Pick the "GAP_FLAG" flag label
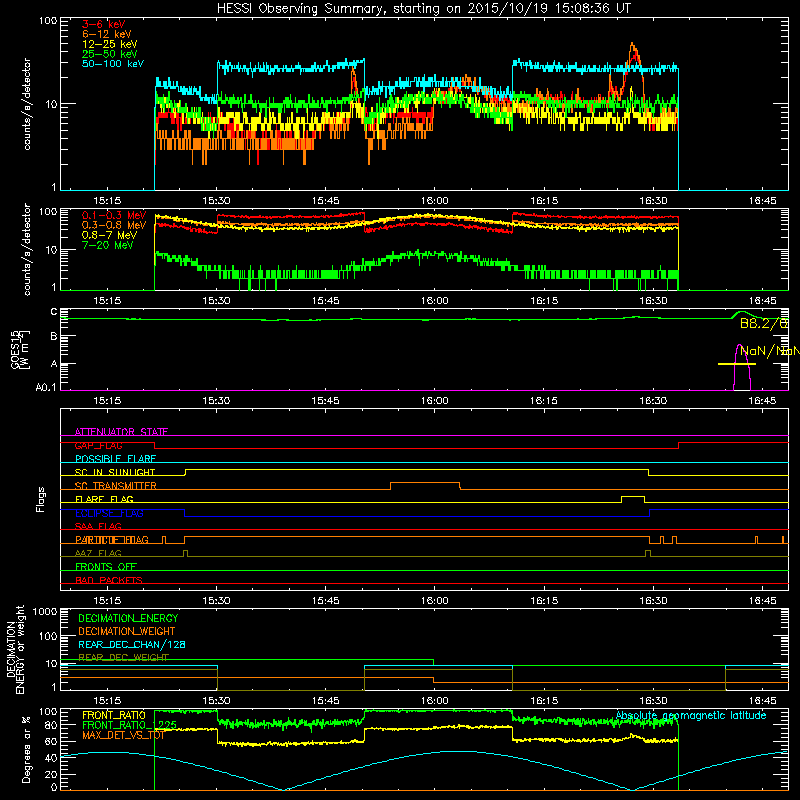This screenshot has width=800, height=800. pos(98,445)
